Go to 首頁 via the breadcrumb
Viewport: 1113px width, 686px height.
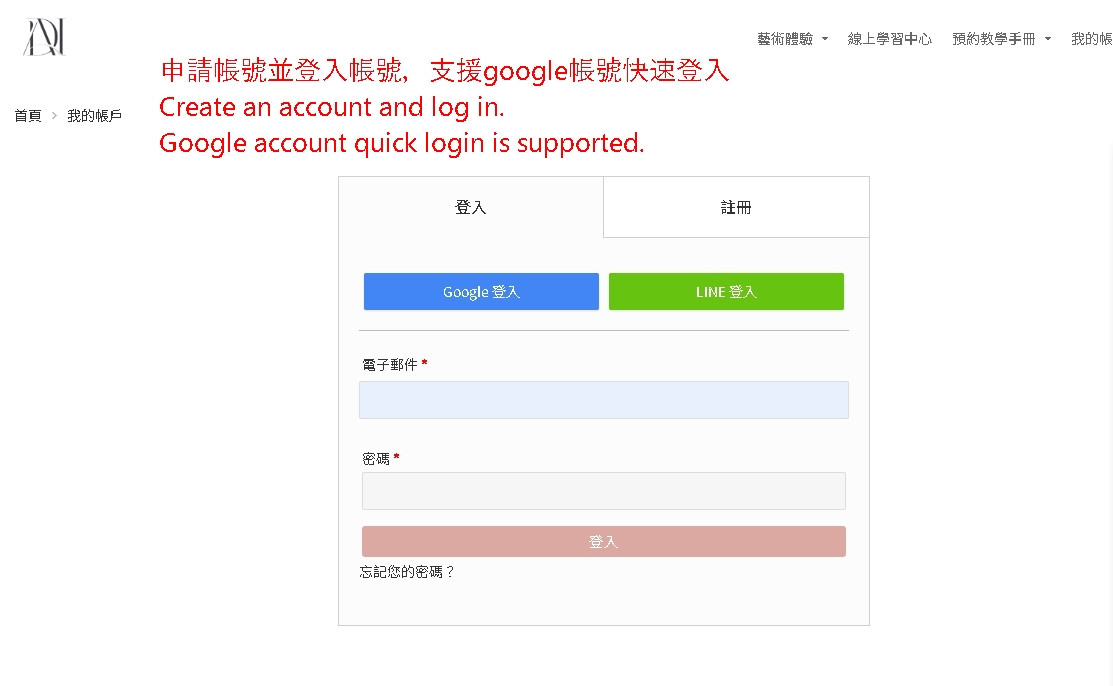28,116
